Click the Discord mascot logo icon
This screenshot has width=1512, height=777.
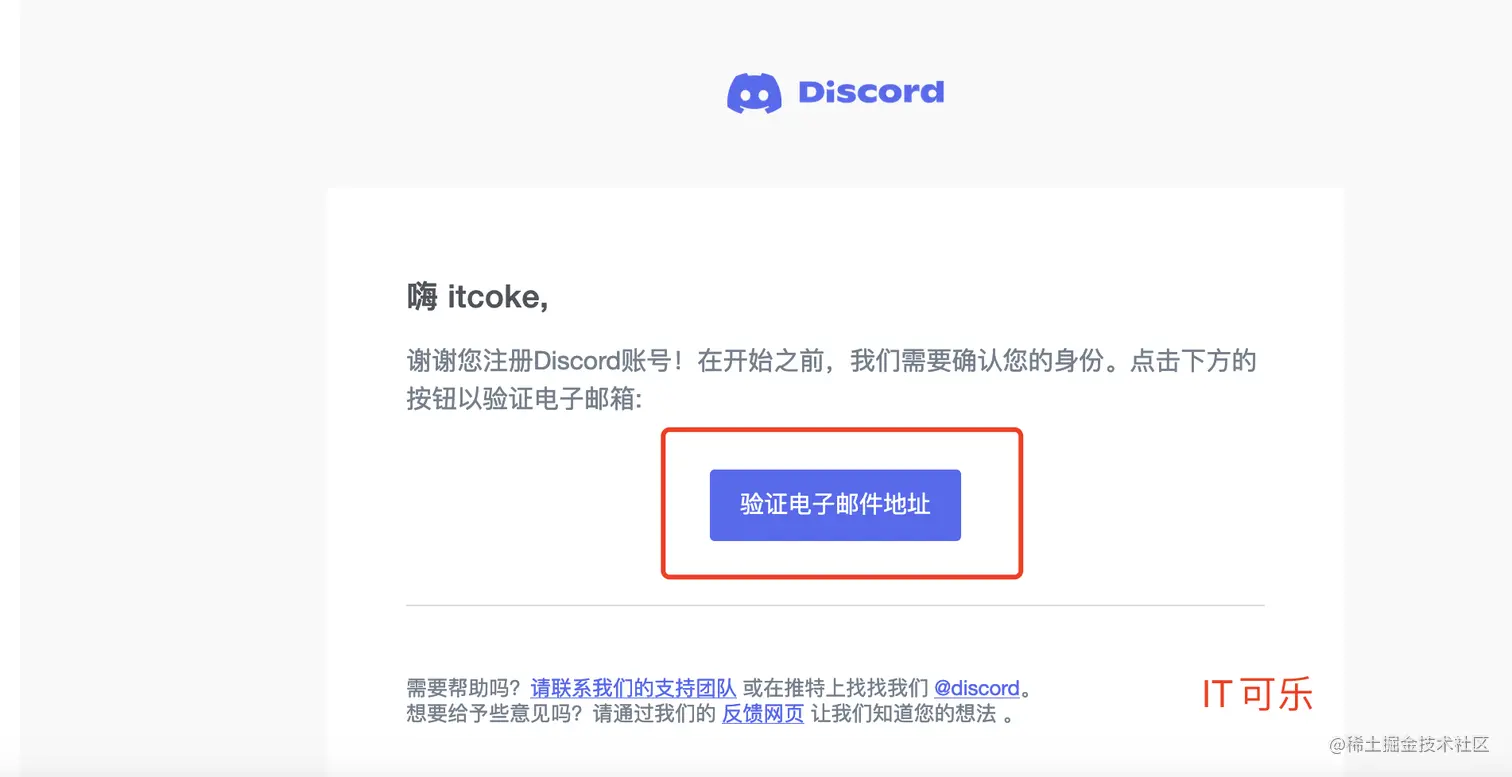[754, 93]
